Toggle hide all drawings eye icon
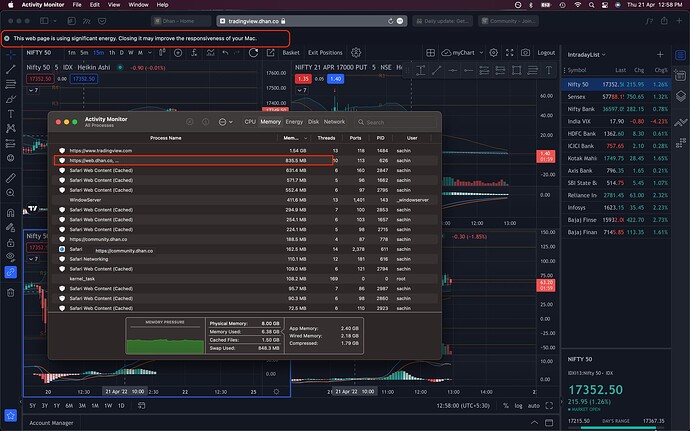The width and height of the screenshot is (690, 431). (x=11, y=257)
